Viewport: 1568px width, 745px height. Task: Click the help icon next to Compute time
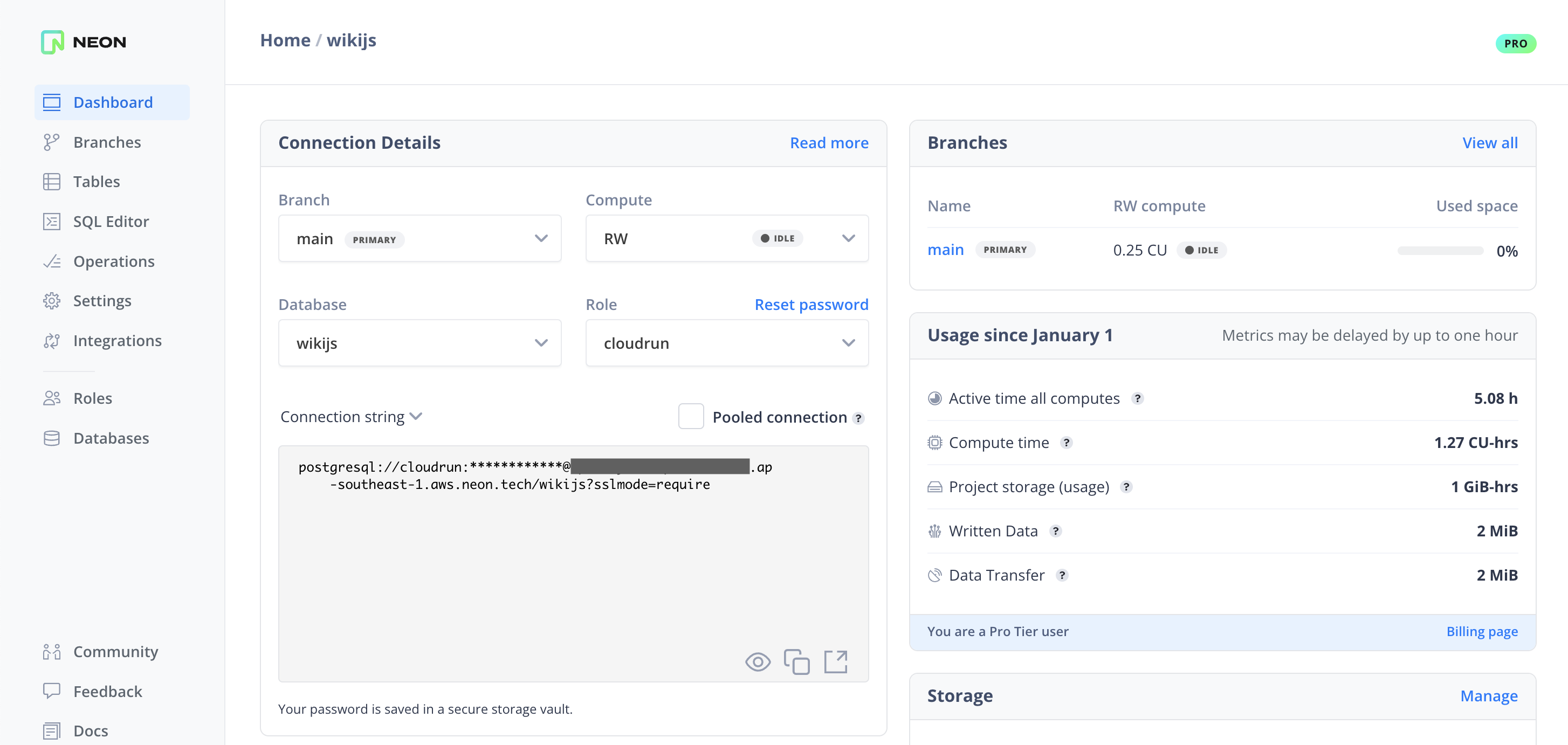[1066, 443]
